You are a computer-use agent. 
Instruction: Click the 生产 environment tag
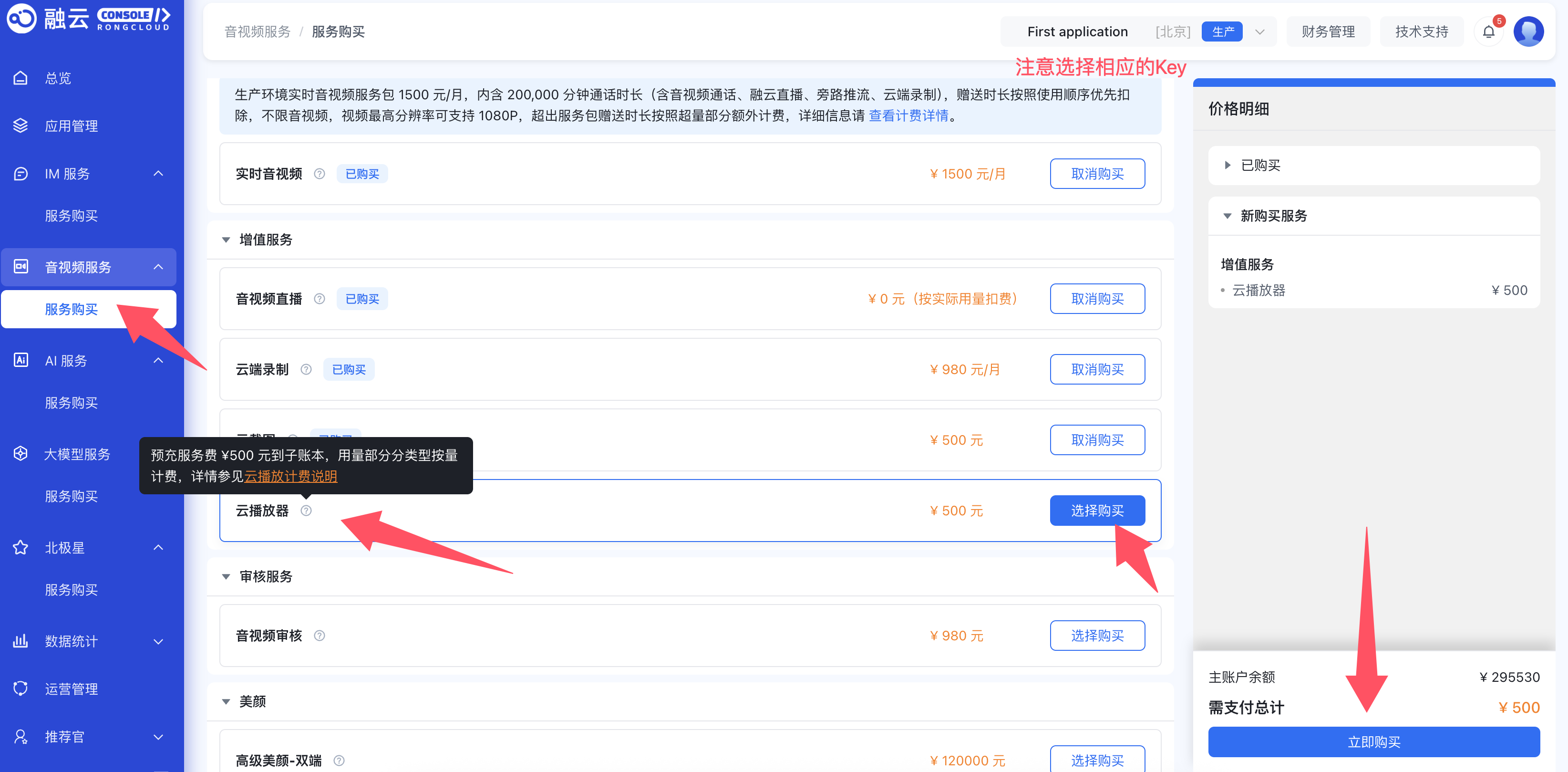1222,31
